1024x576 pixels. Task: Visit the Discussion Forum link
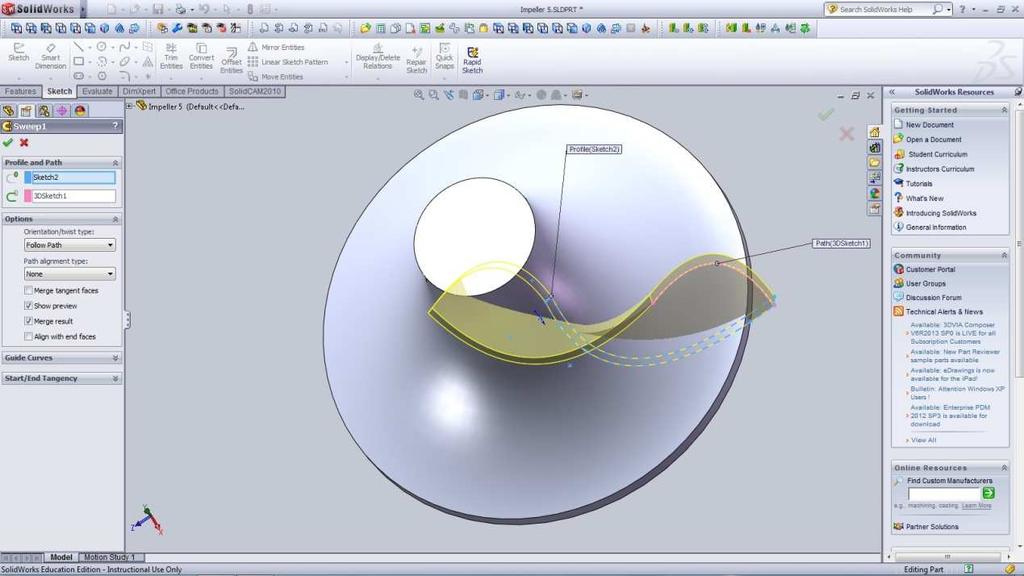coord(933,297)
